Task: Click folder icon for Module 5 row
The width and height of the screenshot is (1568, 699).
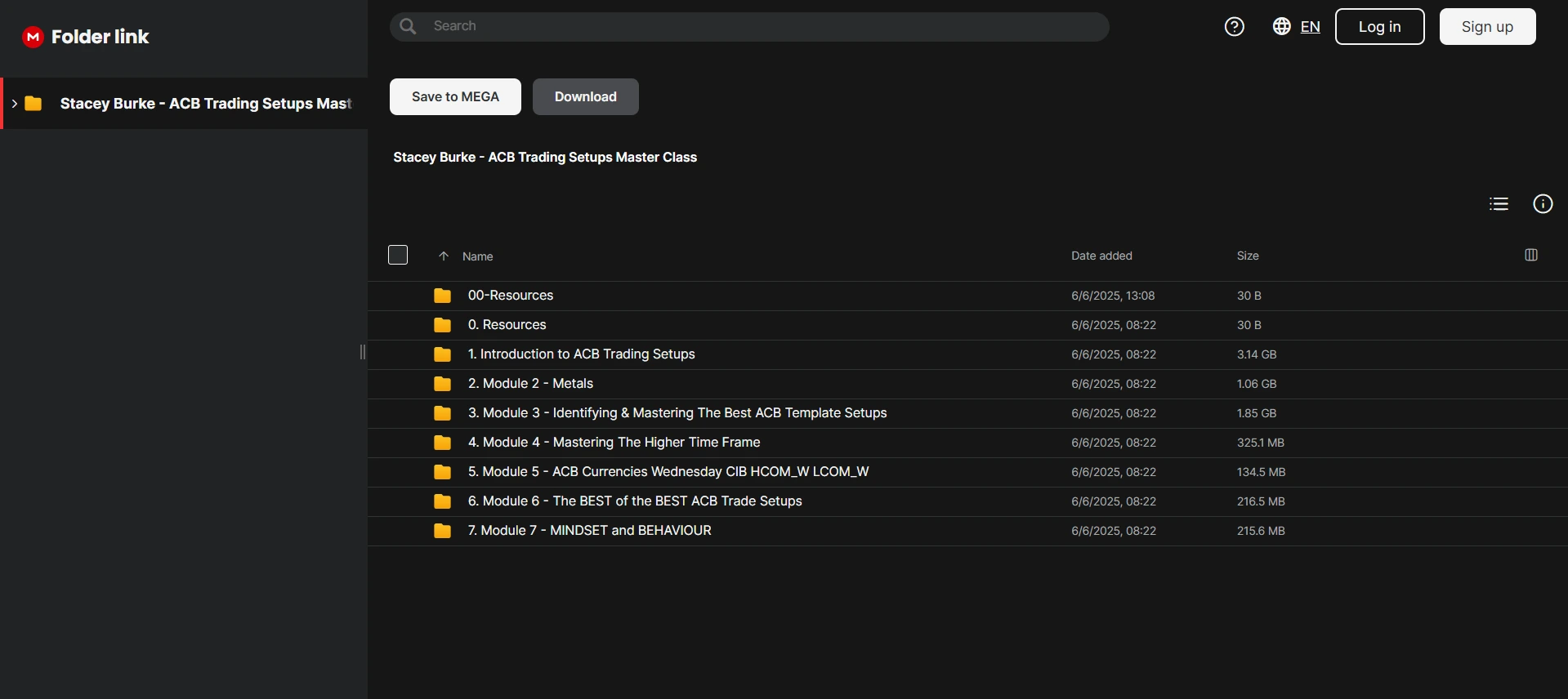Action: pos(442,472)
